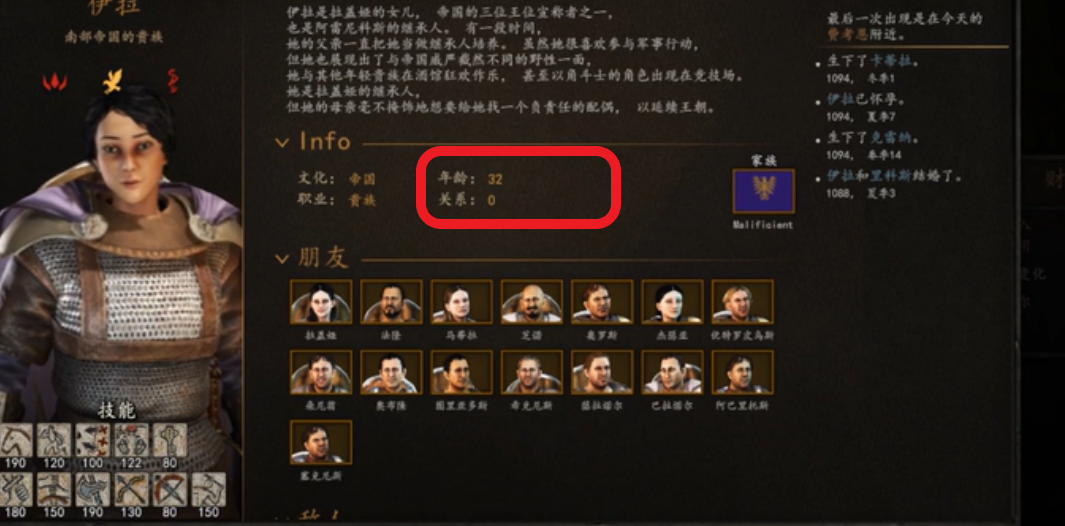Select friend portrait 阿巴里托斯
This screenshot has width=1065, height=526.
point(742,372)
